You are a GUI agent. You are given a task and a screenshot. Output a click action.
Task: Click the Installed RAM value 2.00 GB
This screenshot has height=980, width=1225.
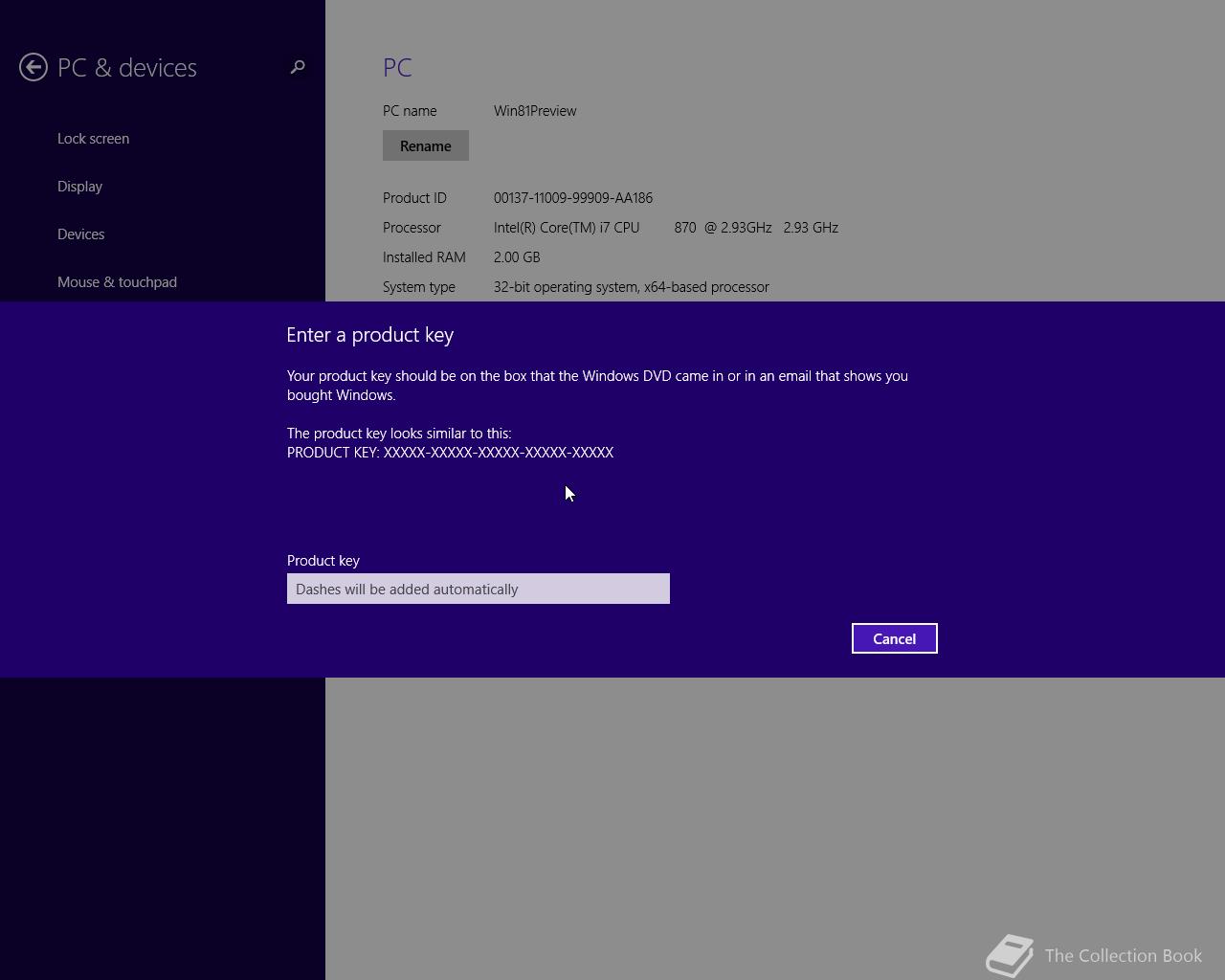(517, 257)
